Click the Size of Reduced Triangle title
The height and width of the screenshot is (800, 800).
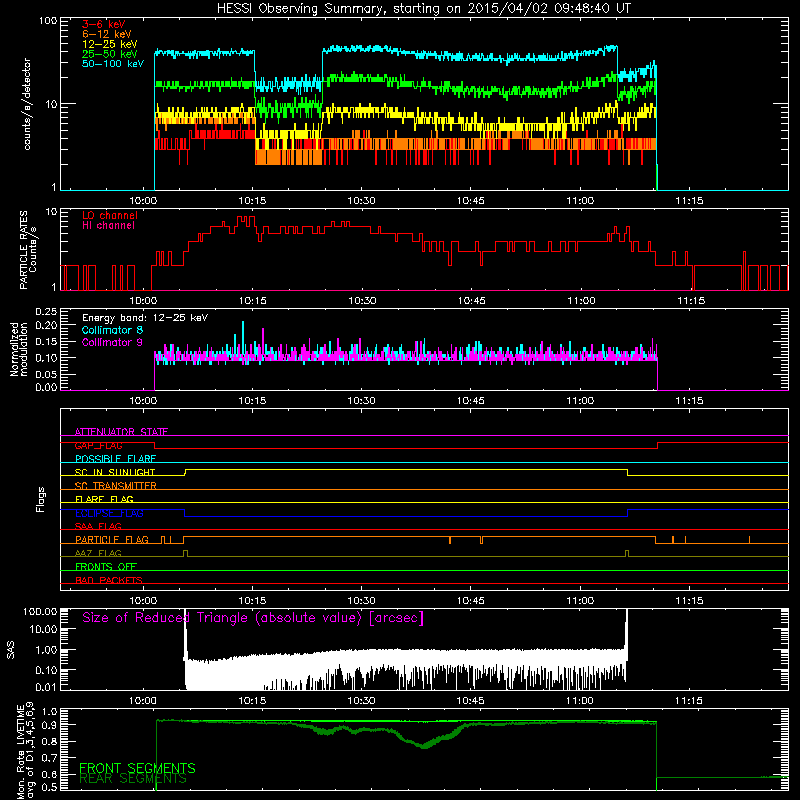pyautogui.click(x=253, y=618)
